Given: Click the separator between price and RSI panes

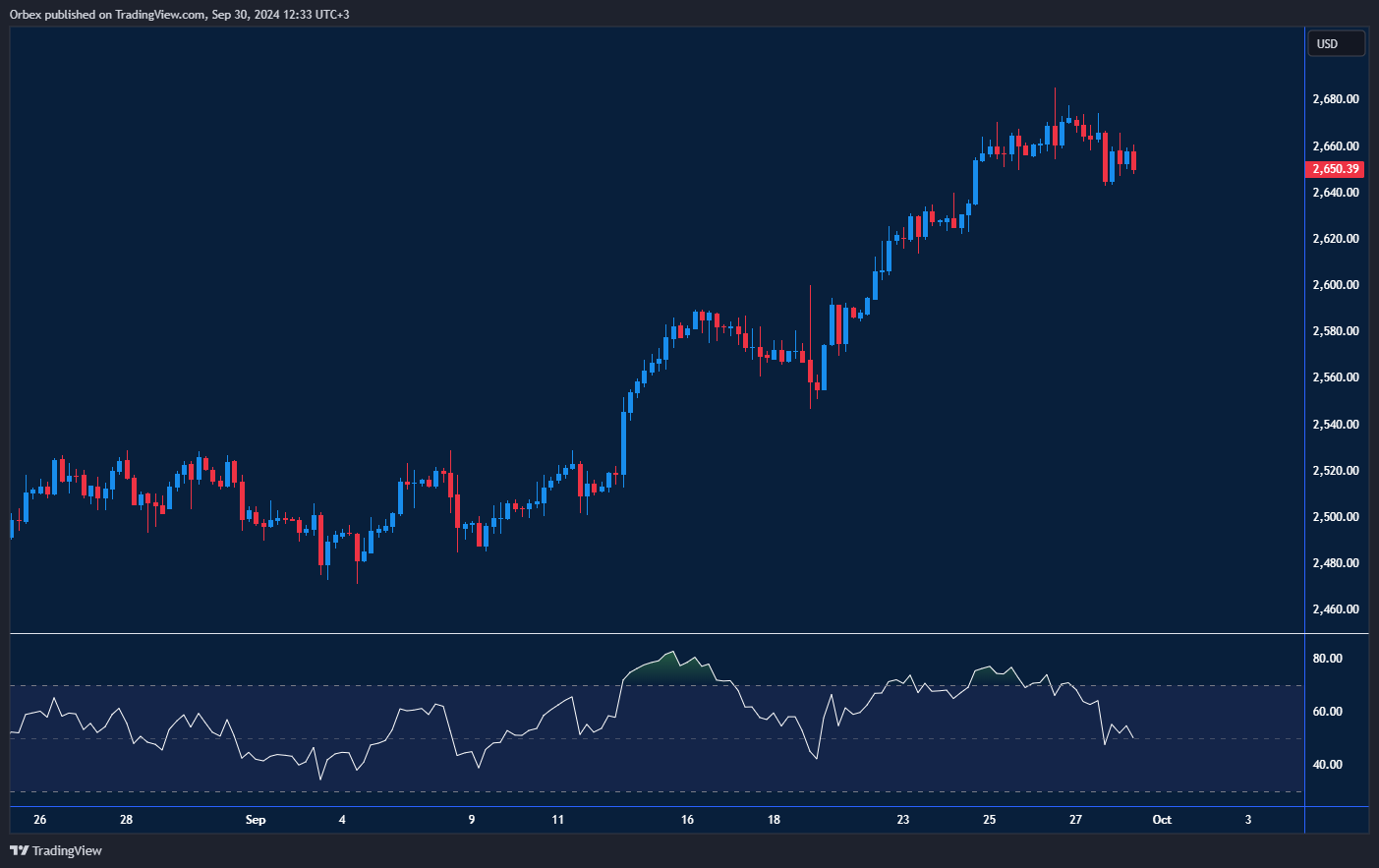Looking at the screenshot, I should (657, 634).
